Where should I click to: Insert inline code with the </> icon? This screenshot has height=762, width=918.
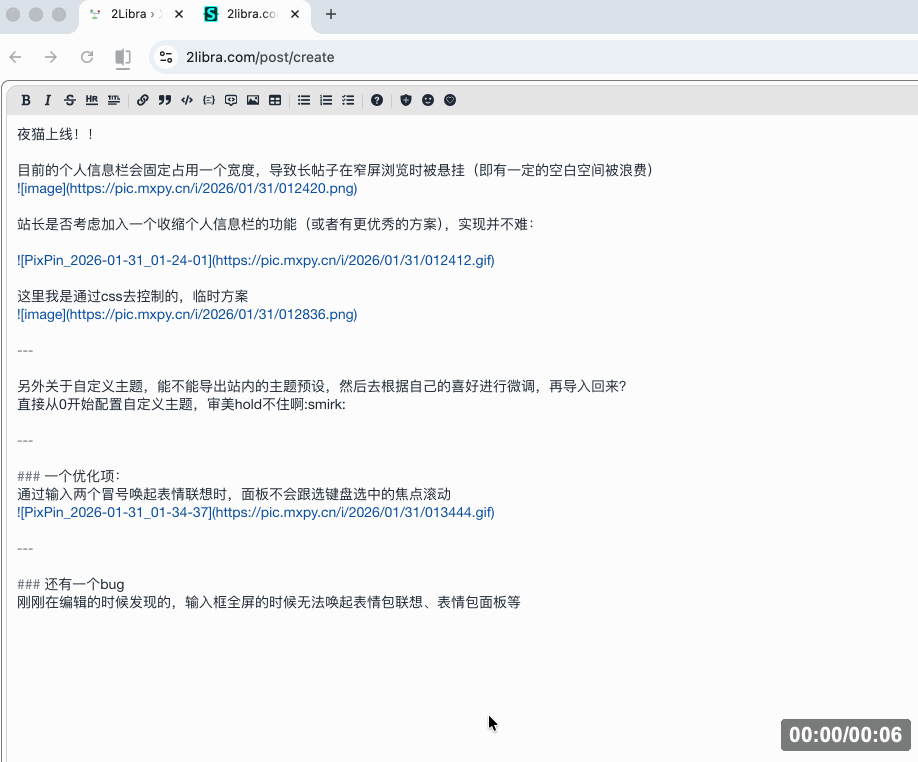(187, 100)
